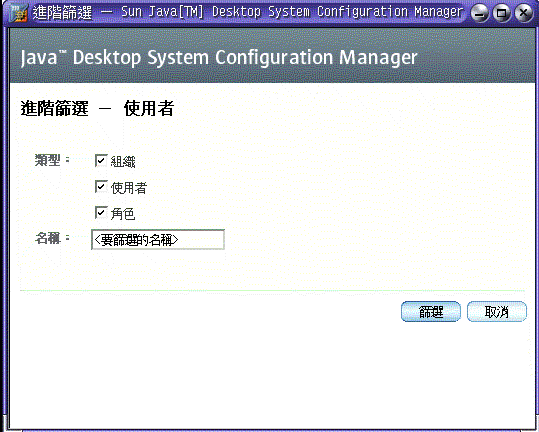Open the window menu icon in title bar
This screenshot has height=432, width=539.
coord(18,13)
